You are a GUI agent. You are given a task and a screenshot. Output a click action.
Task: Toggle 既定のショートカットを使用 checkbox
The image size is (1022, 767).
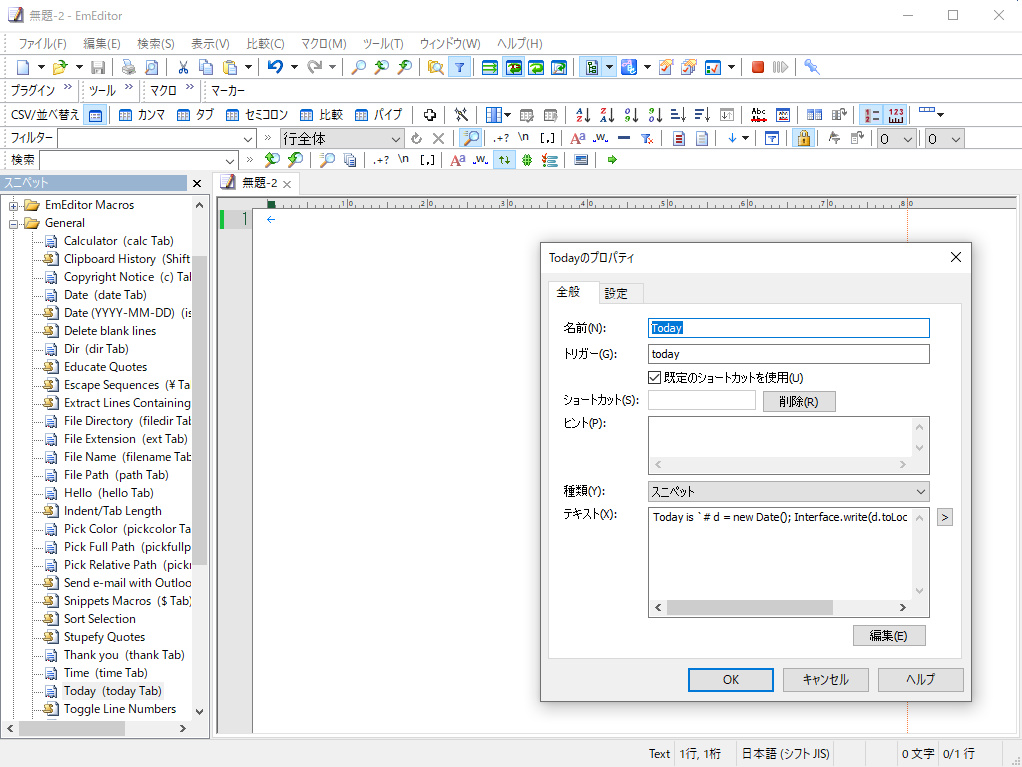pos(655,378)
